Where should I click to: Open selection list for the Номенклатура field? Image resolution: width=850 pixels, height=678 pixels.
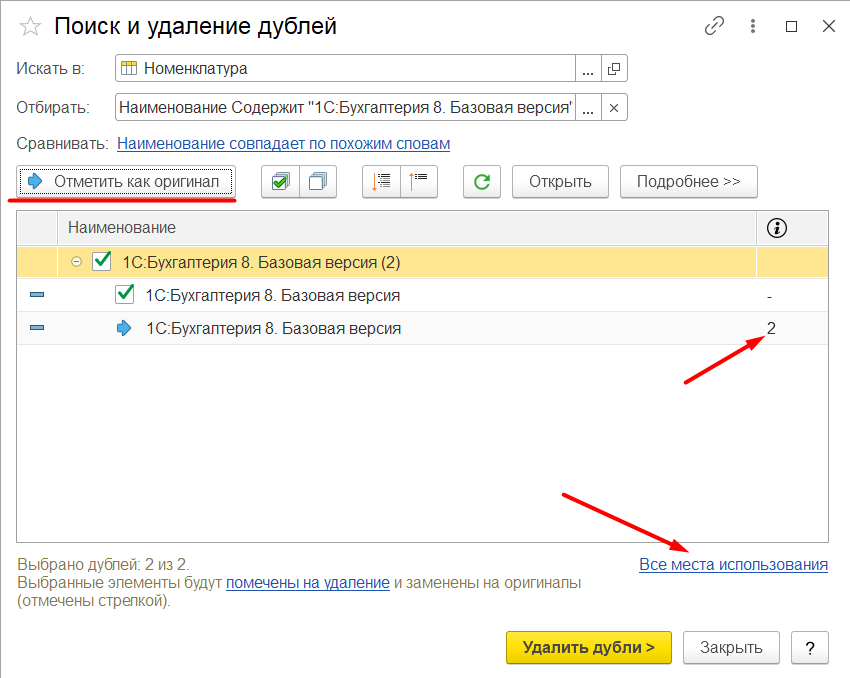pos(588,68)
